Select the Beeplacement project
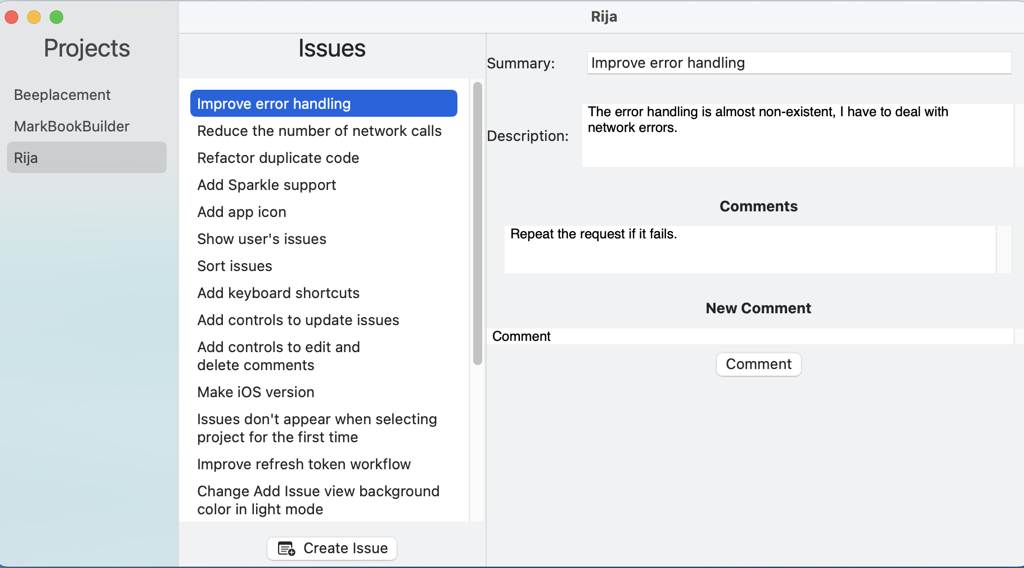The height and width of the screenshot is (568, 1024). click(x=62, y=95)
